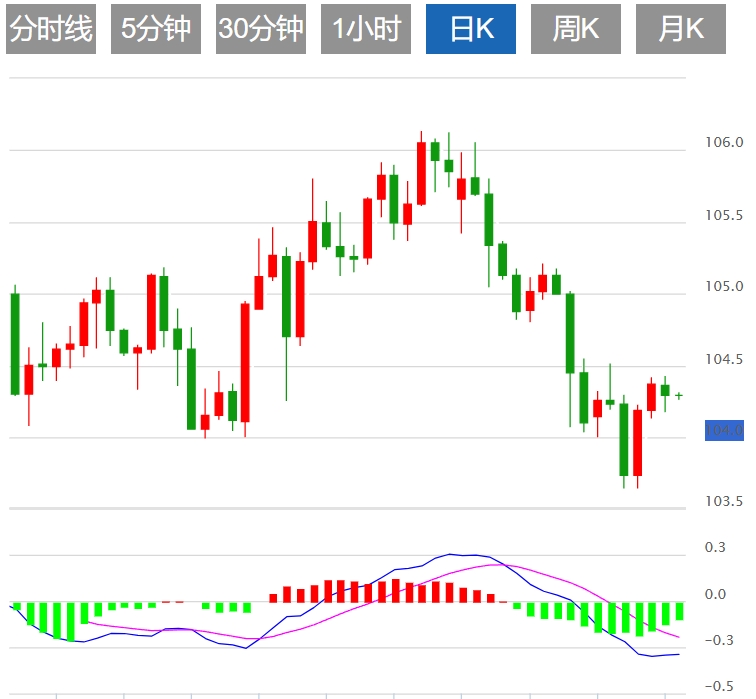Screen dimensions: 756x699
Task: Select the 5分钟 interval tab
Action: 156,29
